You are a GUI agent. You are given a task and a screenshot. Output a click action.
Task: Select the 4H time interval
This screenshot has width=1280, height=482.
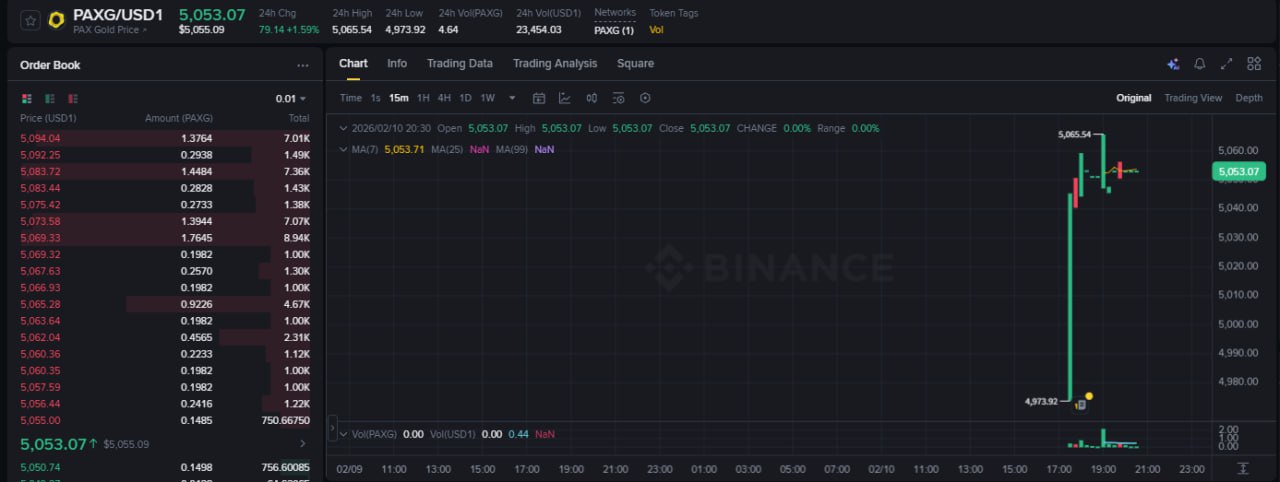pos(444,98)
